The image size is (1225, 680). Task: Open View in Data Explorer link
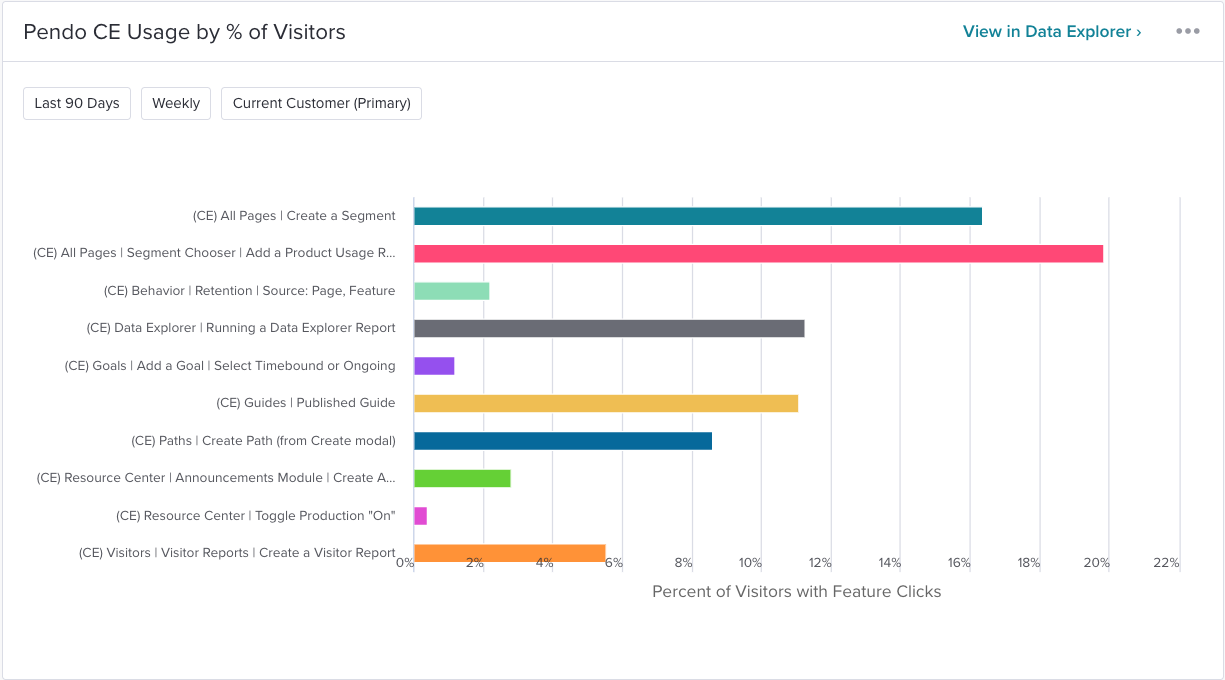point(1052,32)
